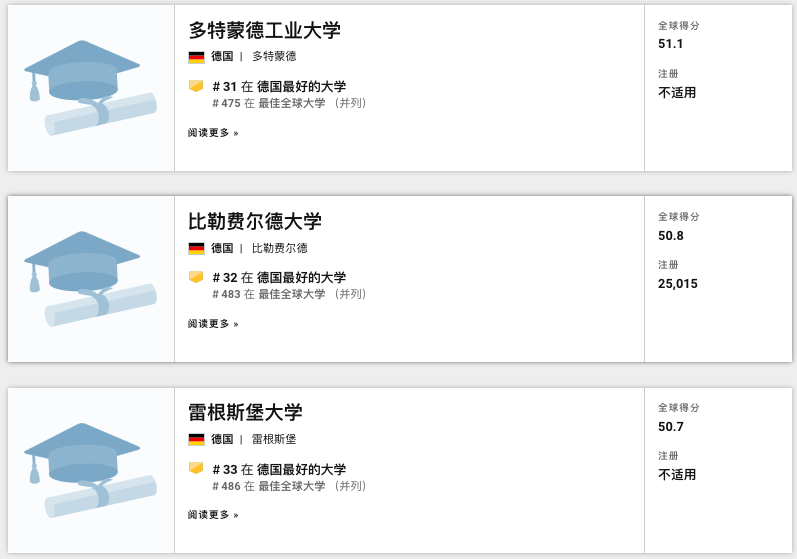Click the graduation cap image for 雷根斯堡大学
This screenshot has height=559, width=797.
point(90,470)
